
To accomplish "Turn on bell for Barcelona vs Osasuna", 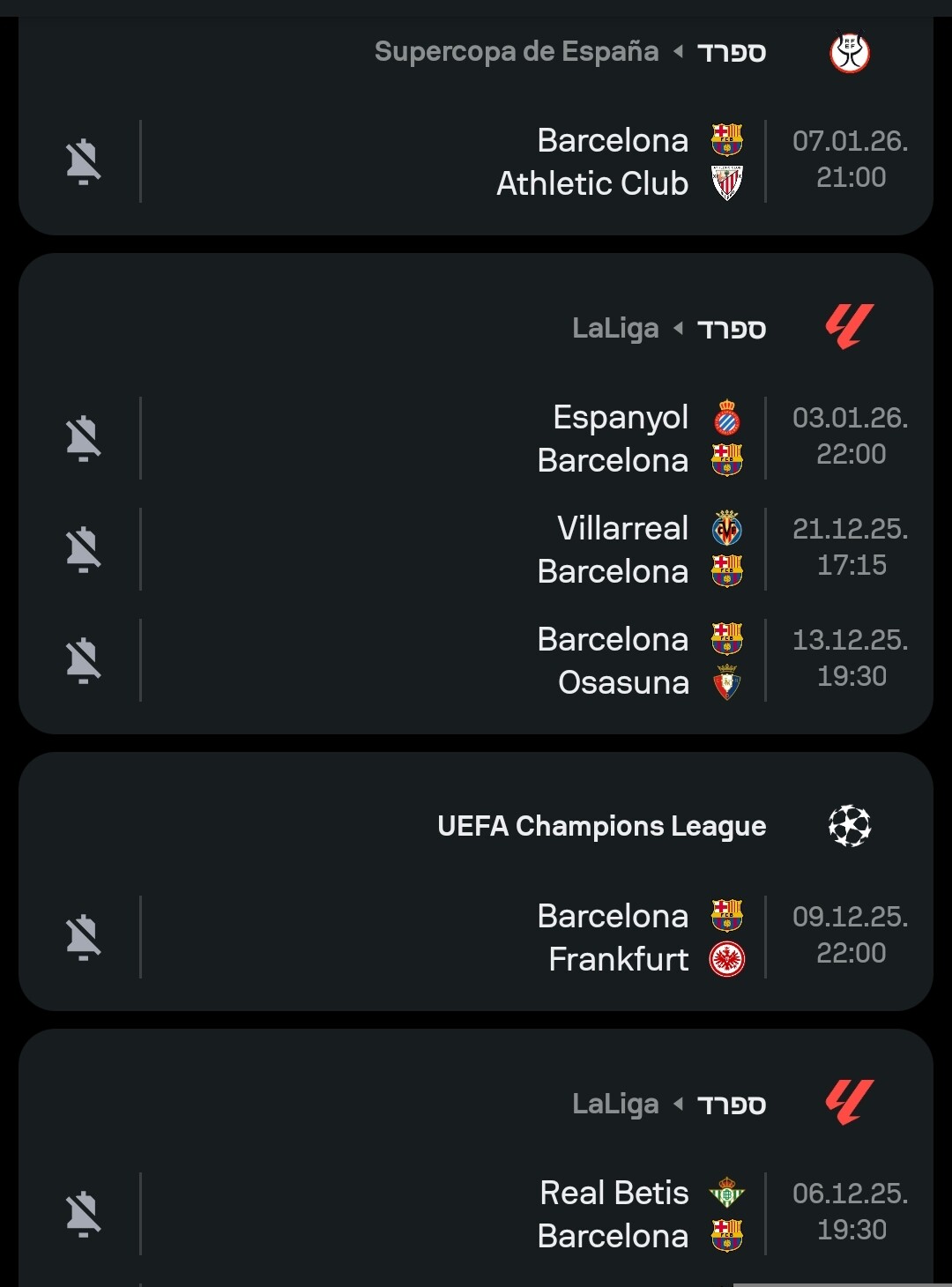I will click(84, 660).
